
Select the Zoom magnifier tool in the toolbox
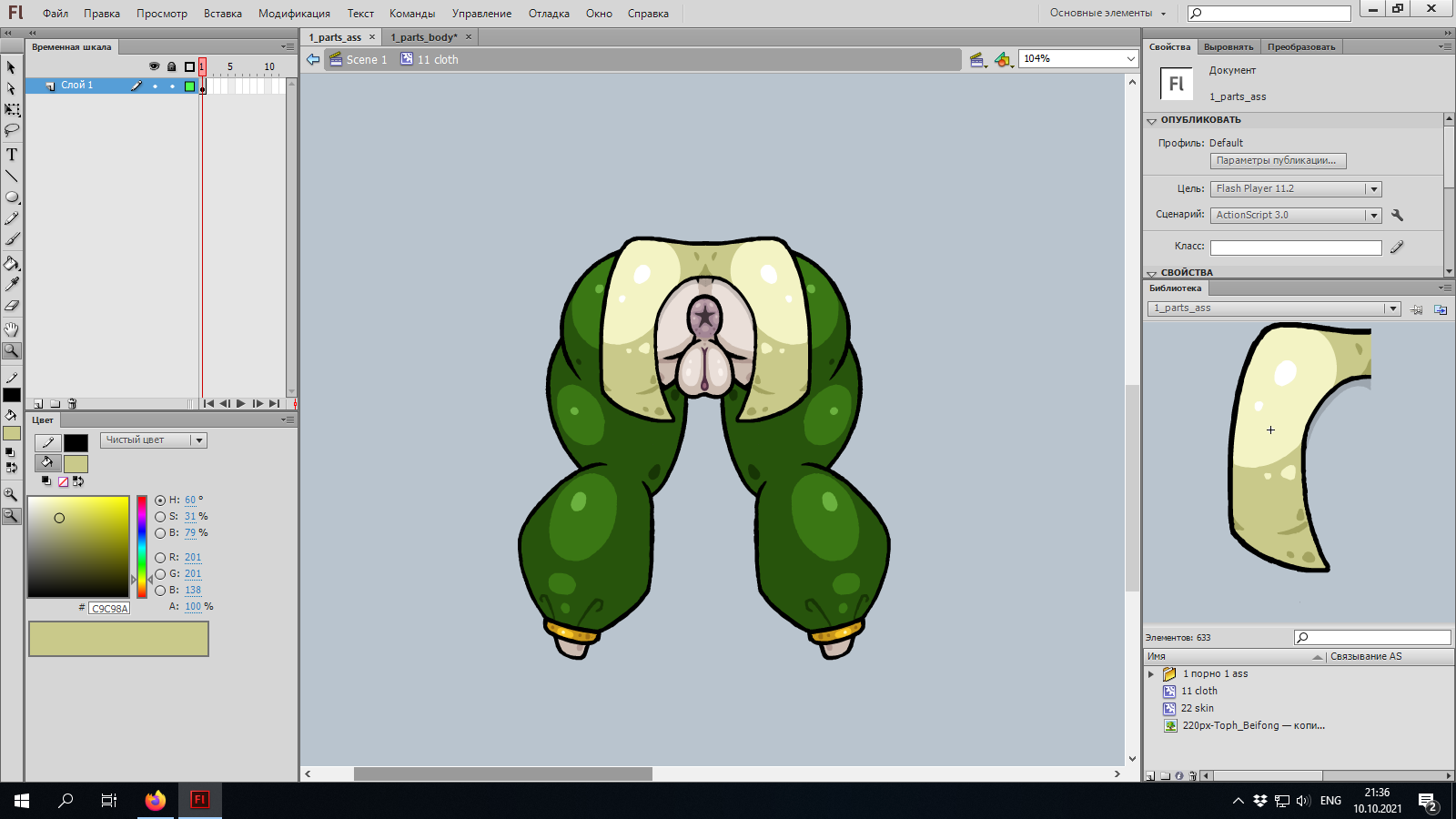point(12,350)
